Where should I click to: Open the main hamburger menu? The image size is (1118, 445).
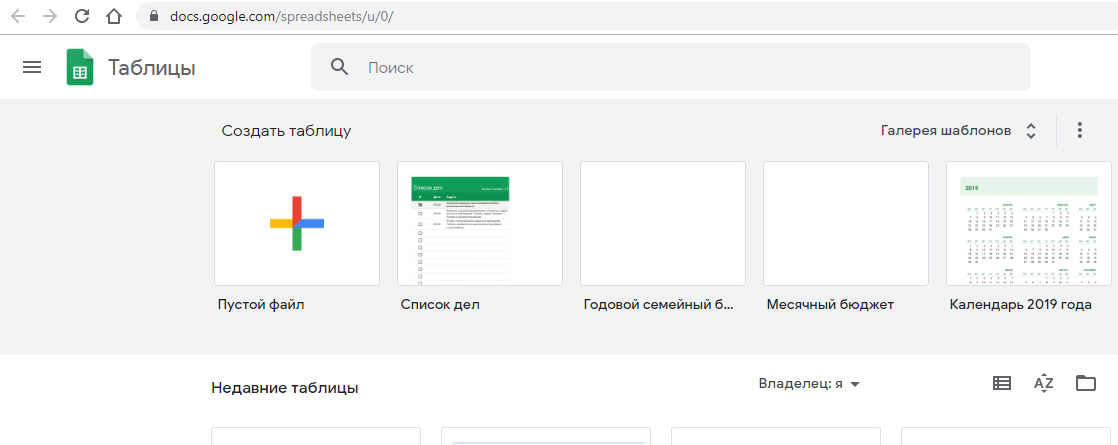coord(32,68)
